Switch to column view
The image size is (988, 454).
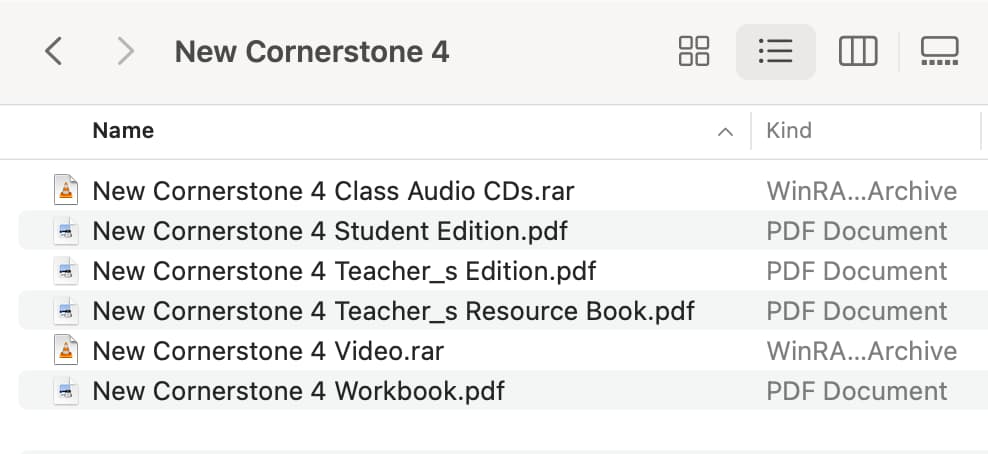point(858,51)
